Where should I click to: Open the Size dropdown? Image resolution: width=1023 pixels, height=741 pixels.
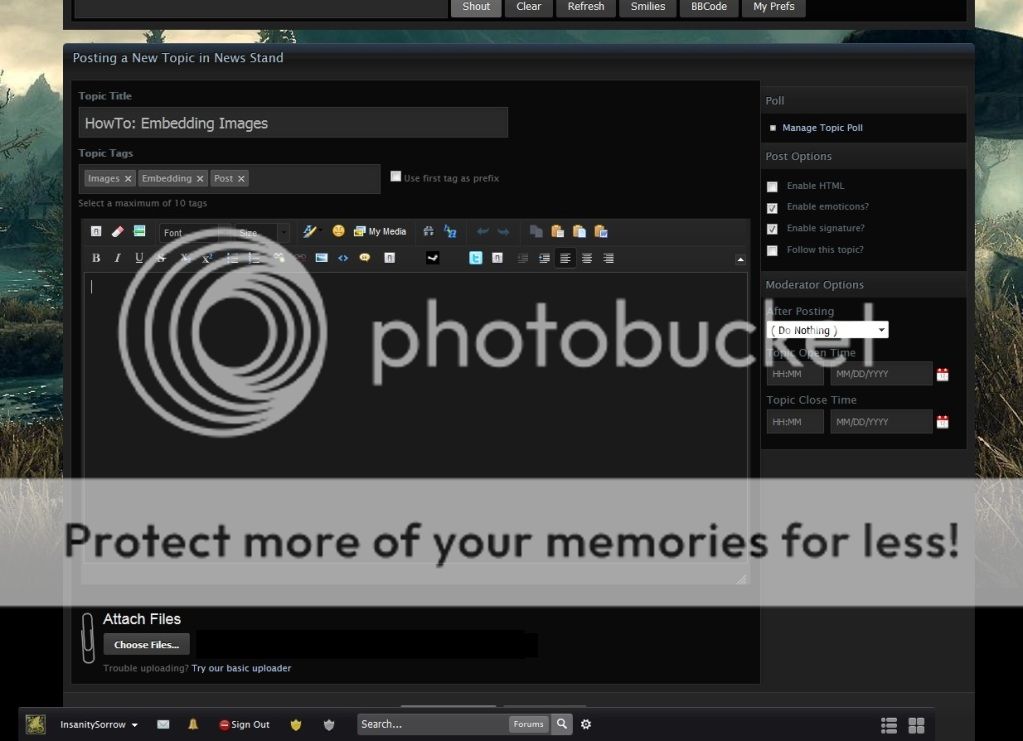(262, 232)
